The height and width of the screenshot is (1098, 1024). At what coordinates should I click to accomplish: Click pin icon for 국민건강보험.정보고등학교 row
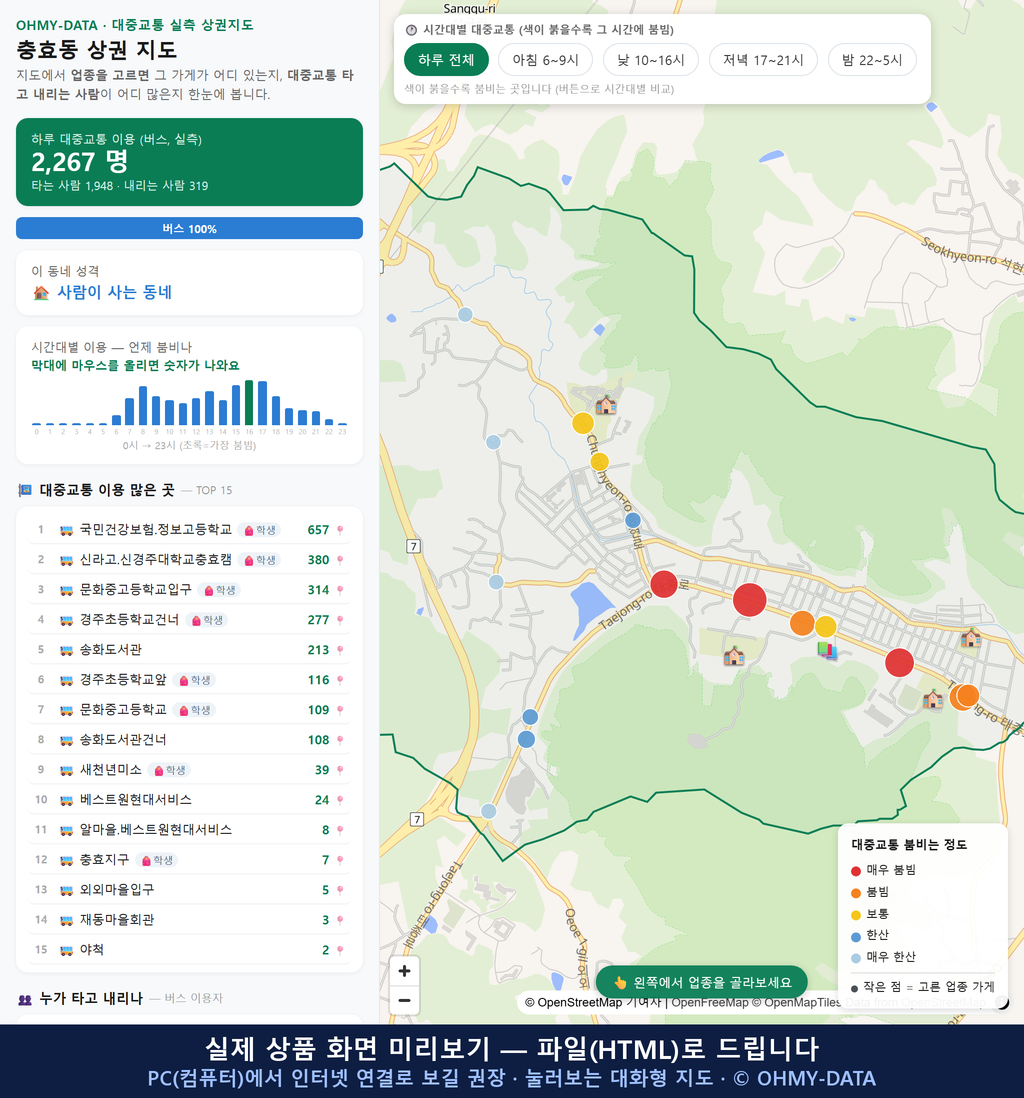340,530
